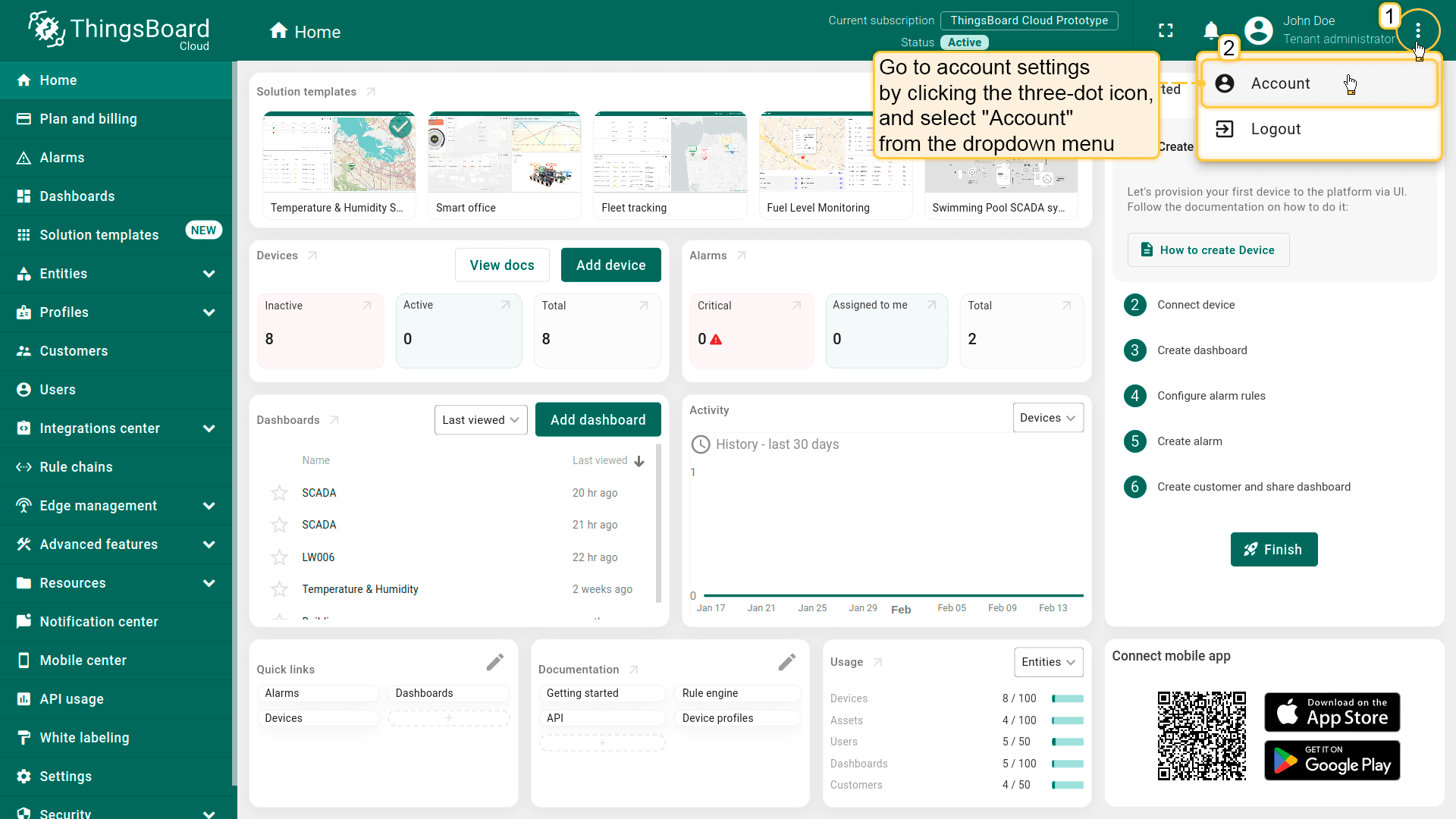This screenshot has width=1456, height=819.
Task: Click the Add dashboard button
Action: click(598, 420)
